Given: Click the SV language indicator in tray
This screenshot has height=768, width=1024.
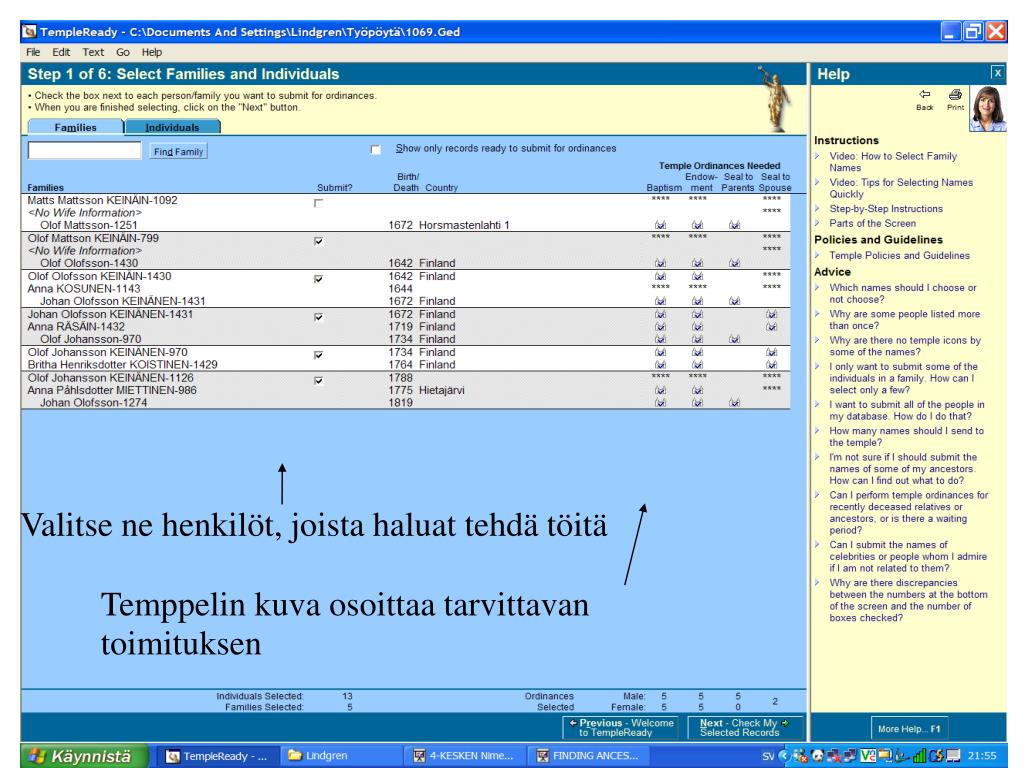Looking at the screenshot, I should coord(768,756).
